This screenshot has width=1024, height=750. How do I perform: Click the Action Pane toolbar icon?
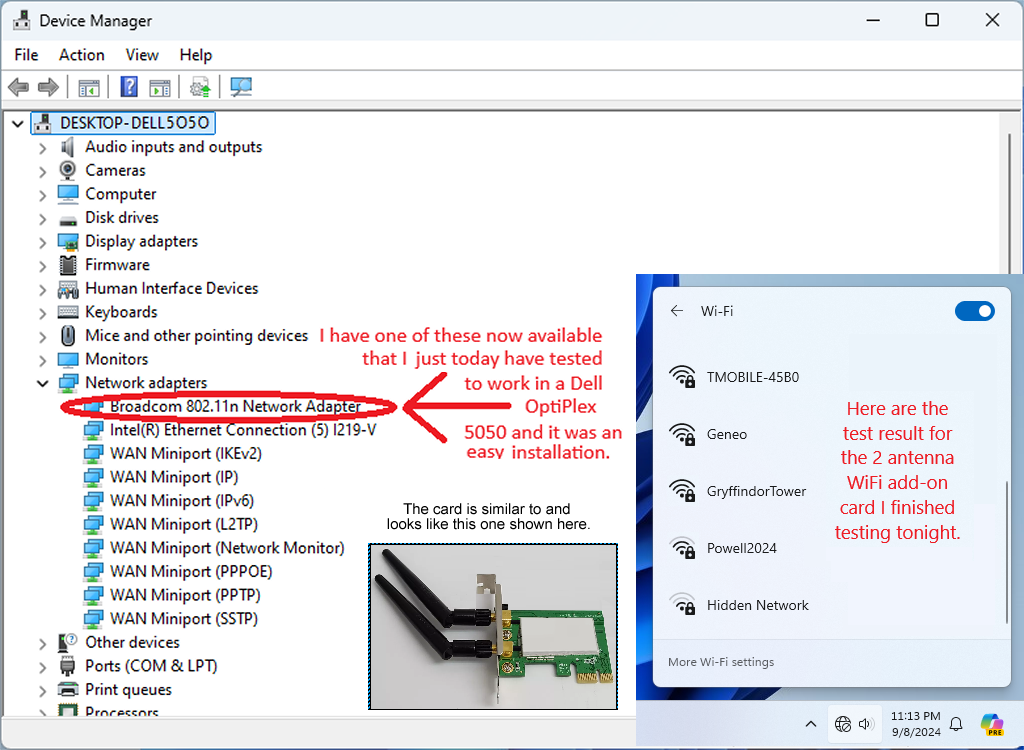(160, 87)
